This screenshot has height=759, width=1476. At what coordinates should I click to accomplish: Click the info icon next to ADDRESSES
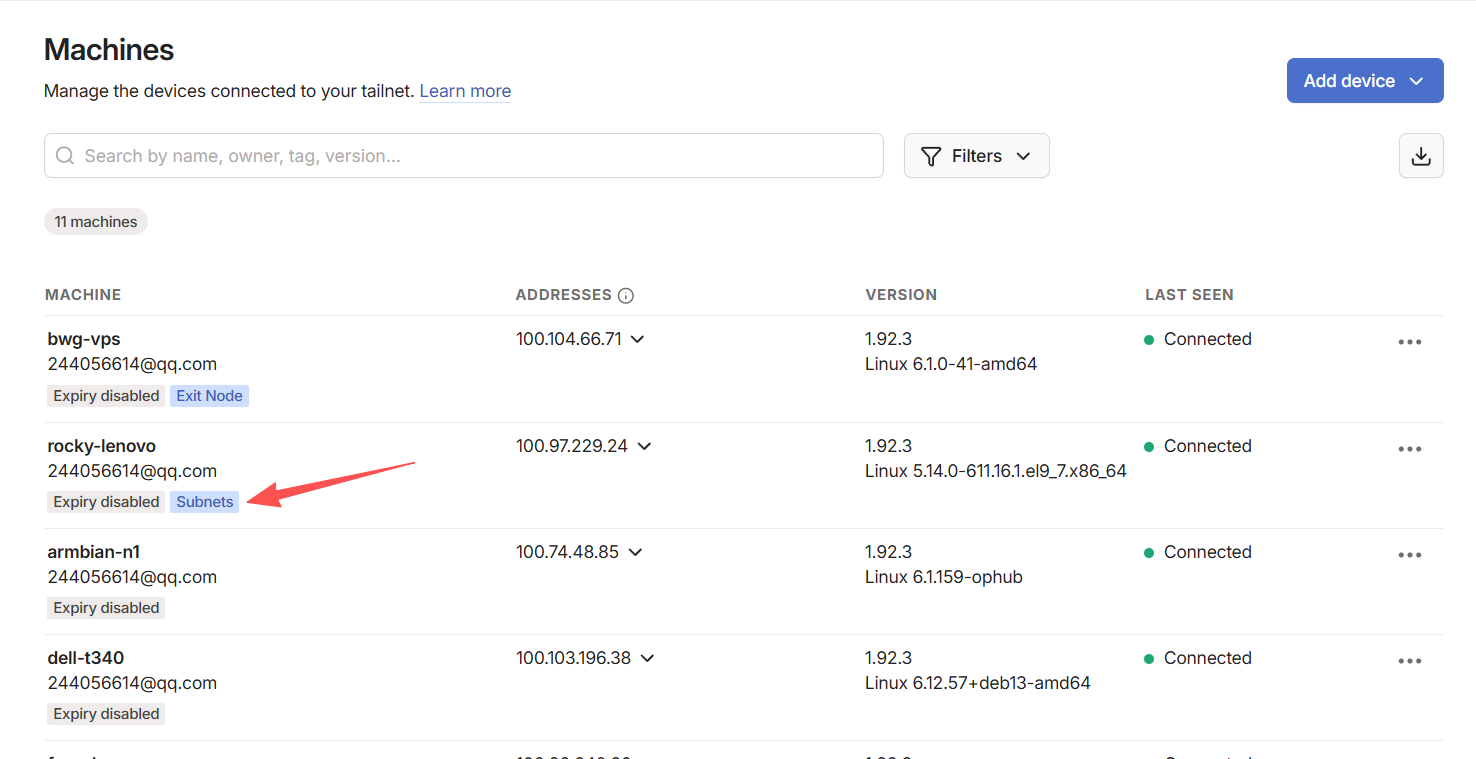pos(626,295)
